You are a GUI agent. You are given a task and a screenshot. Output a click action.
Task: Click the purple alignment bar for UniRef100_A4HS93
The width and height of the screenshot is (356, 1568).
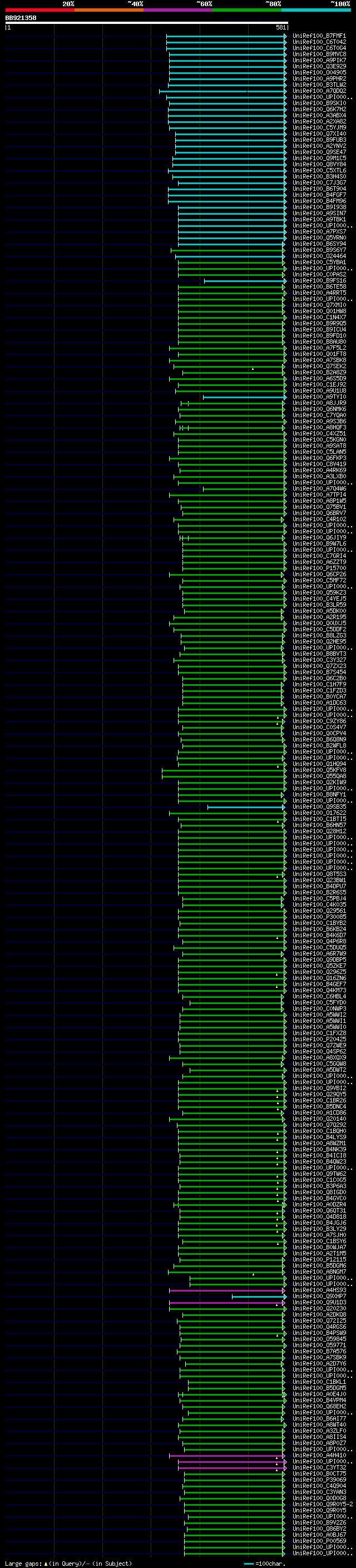(x=227, y=1290)
